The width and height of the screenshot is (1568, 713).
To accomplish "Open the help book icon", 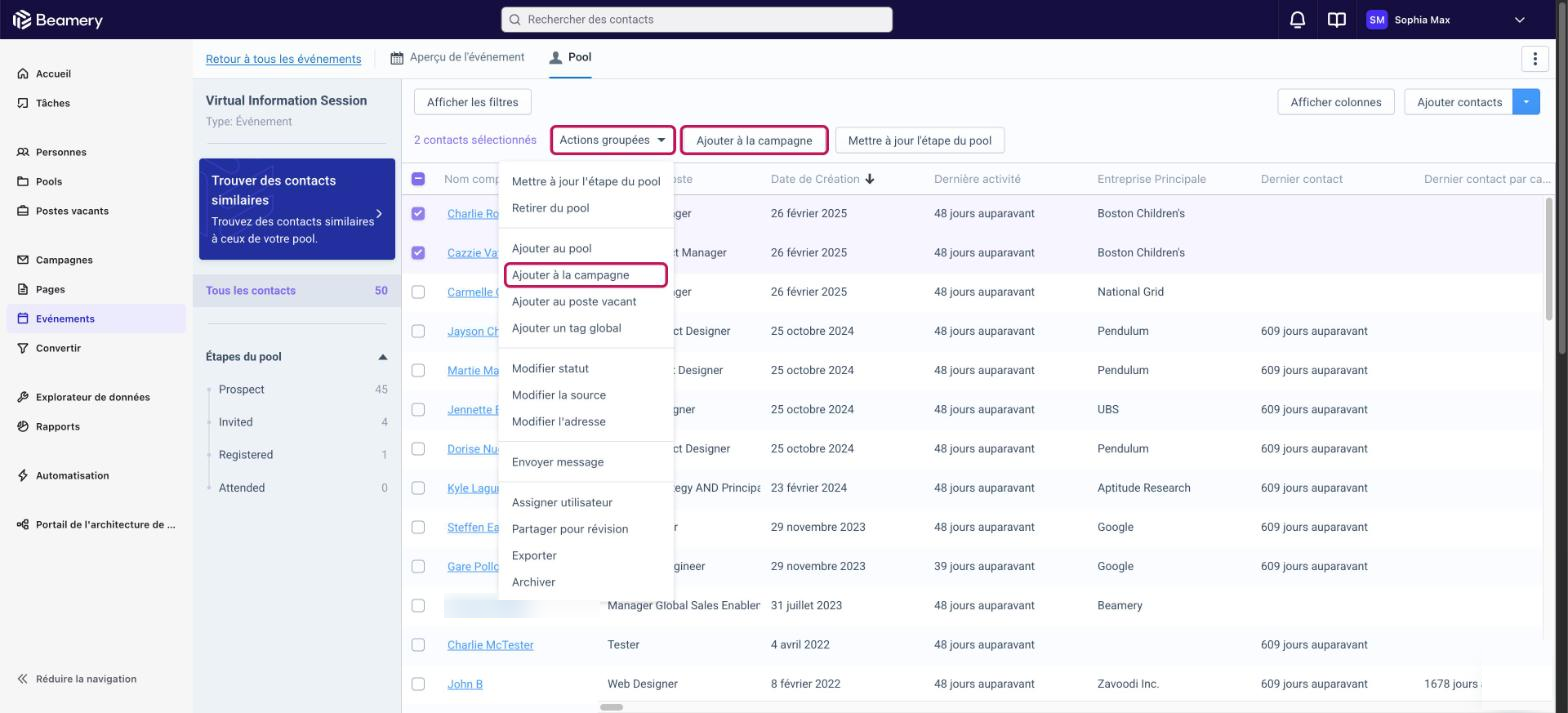I will tap(1336, 19).
